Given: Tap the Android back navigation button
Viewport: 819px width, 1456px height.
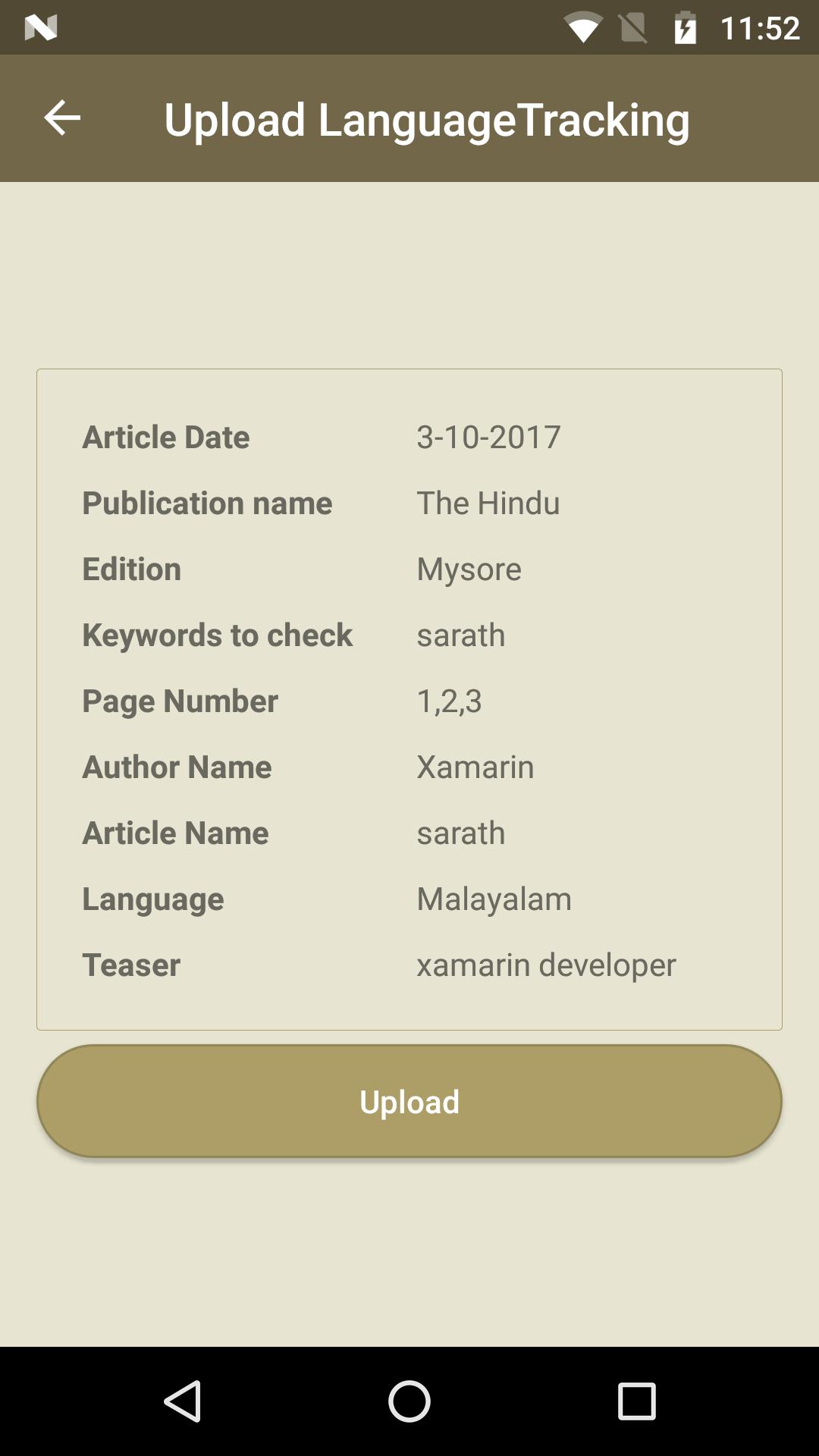Looking at the screenshot, I should [x=183, y=1401].
